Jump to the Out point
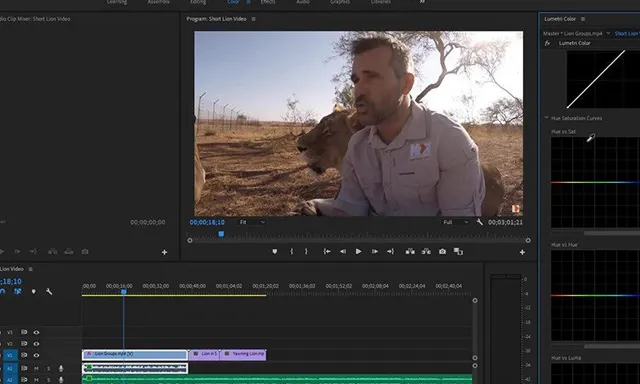 click(391, 252)
